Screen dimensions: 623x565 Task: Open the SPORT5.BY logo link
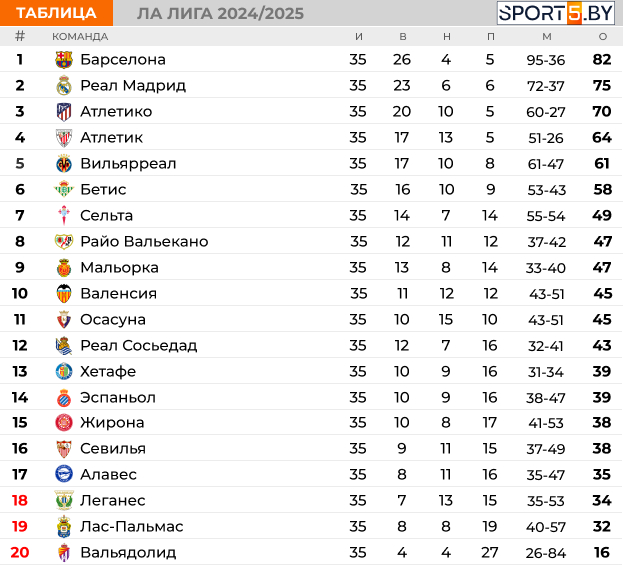point(556,13)
